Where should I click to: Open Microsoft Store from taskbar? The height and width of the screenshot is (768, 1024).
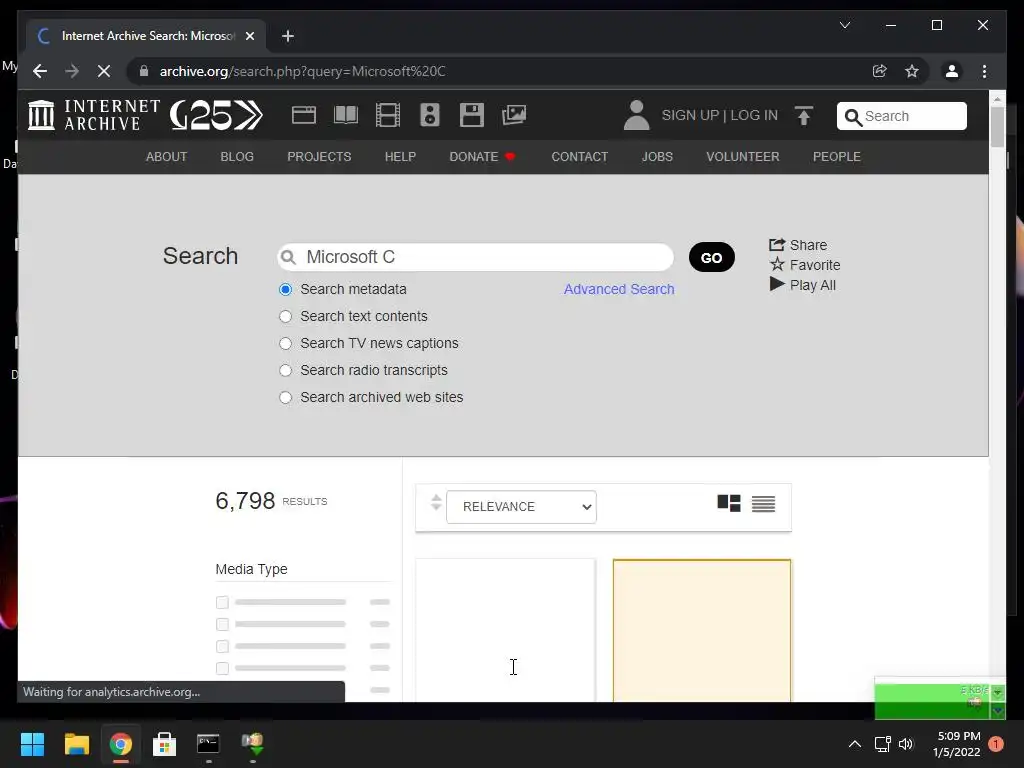click(165, 744)
